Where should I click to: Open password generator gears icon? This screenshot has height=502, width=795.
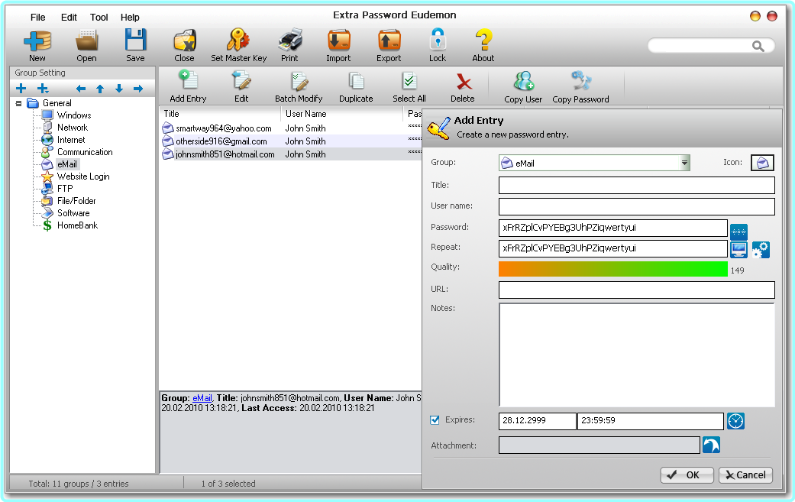pos(761,249)
